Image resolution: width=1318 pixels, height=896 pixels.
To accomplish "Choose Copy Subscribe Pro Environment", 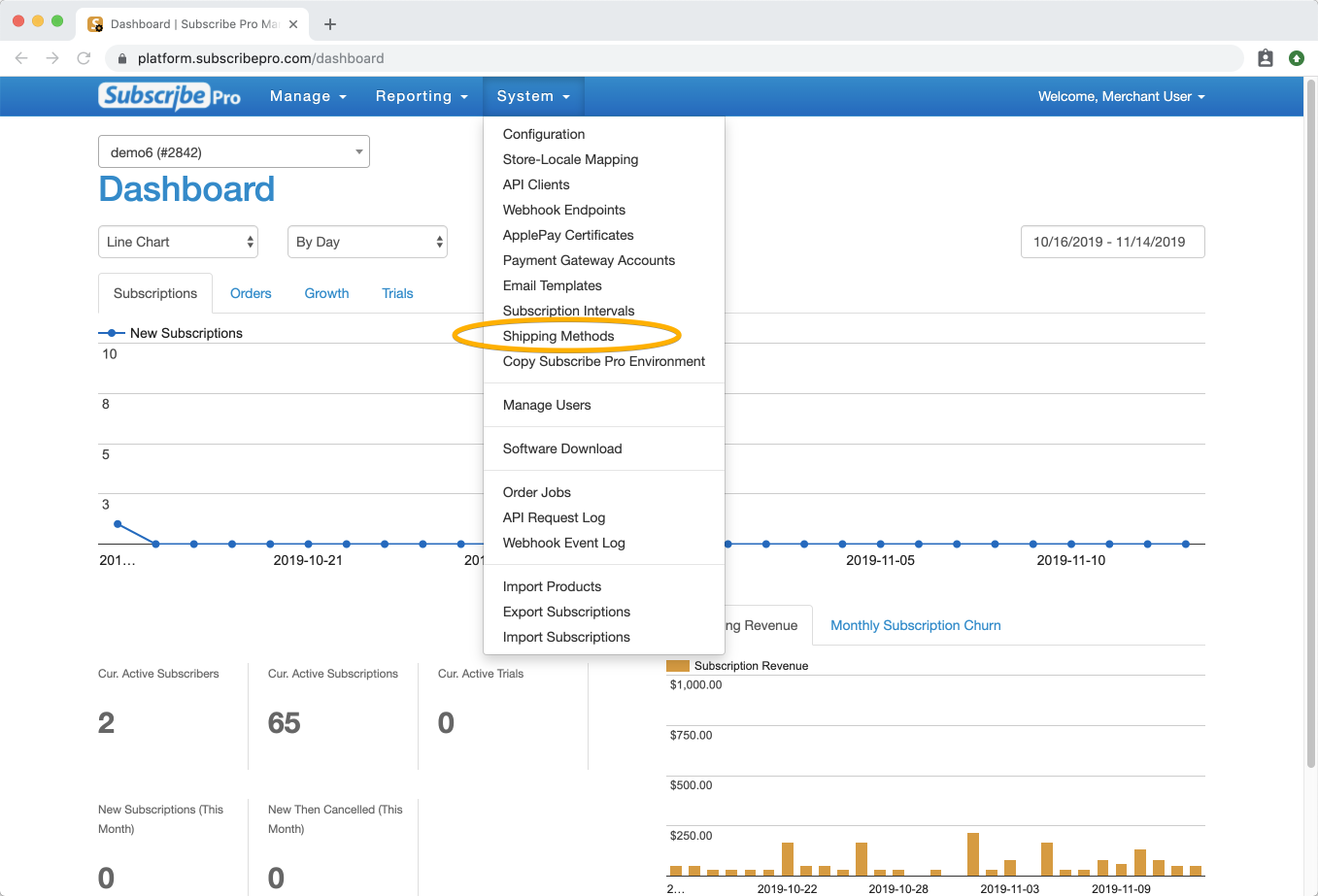I will [x=604, y=361].
